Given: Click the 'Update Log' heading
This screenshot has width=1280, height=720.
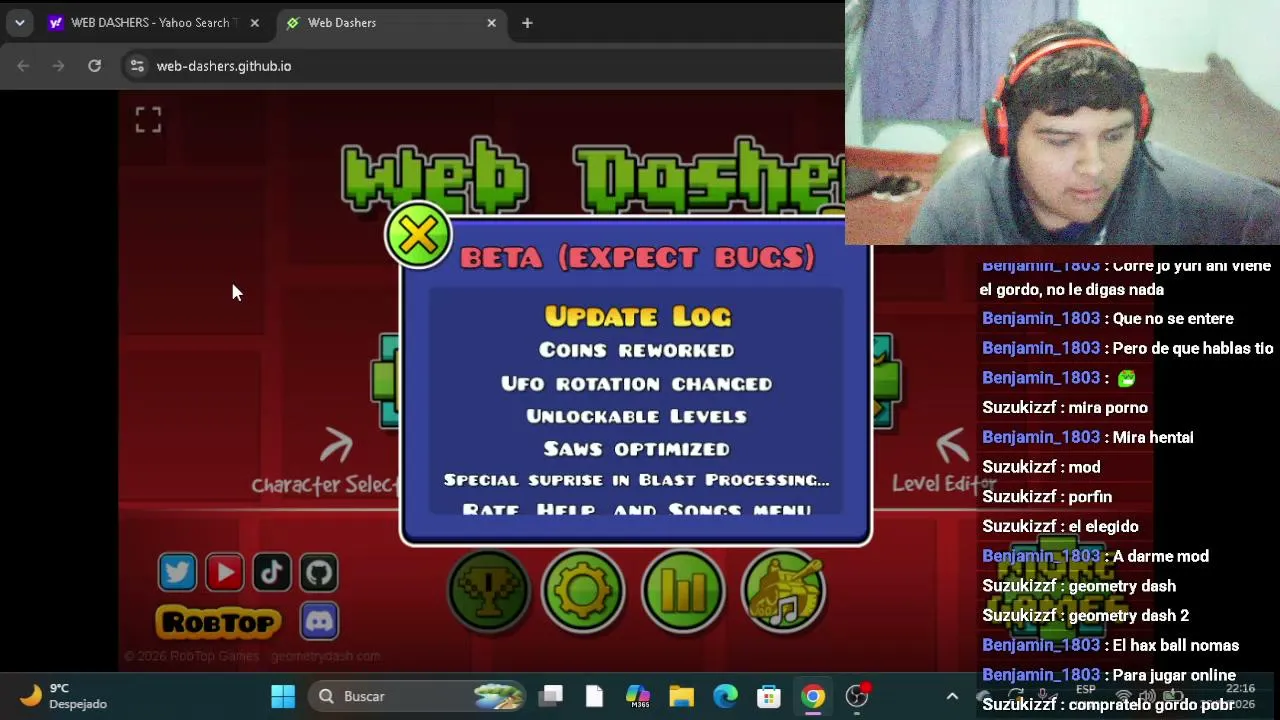Looking at the screenshot, I should coord(637,316).
